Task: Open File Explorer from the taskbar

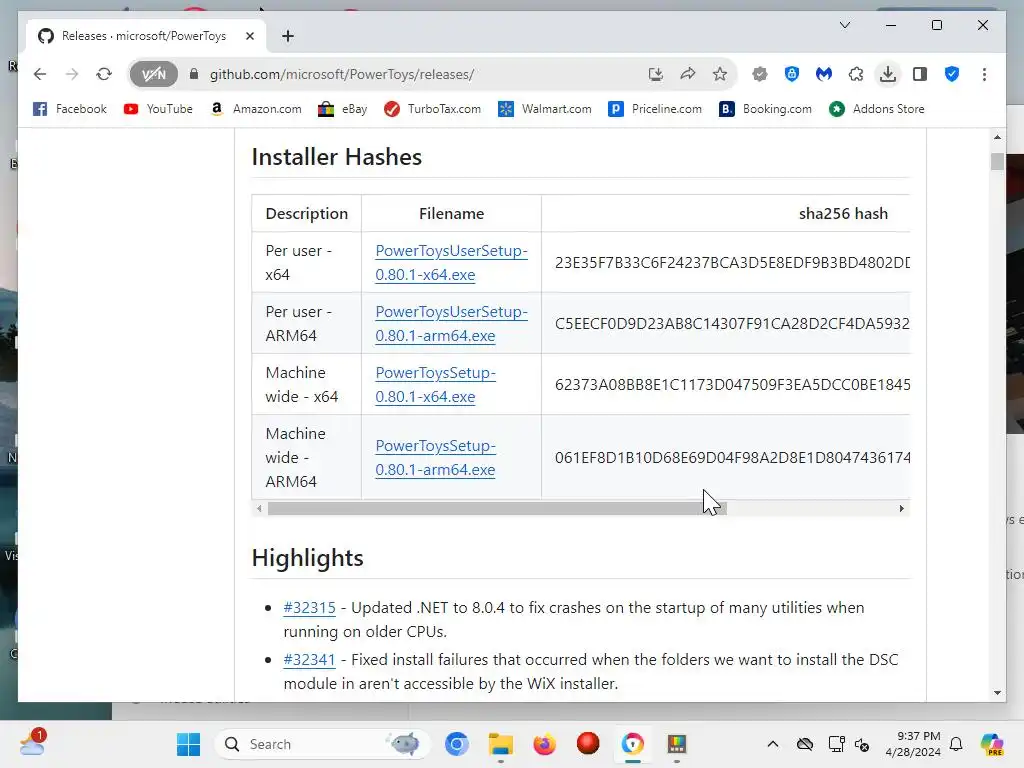Action: click(x=501, y=744)
